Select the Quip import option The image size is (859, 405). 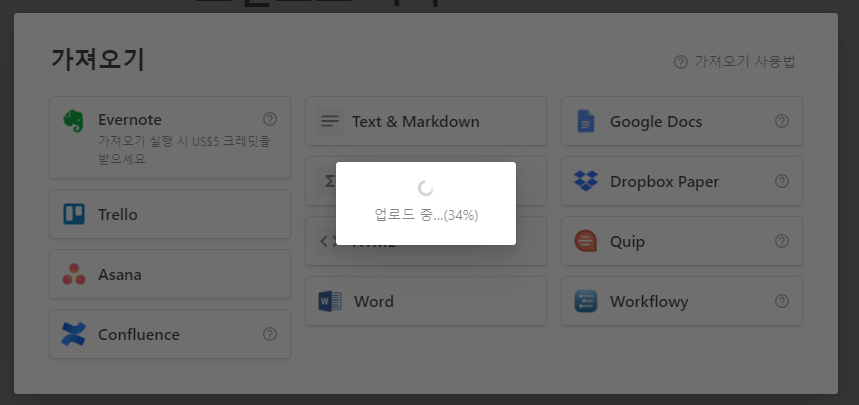[682, 241]
